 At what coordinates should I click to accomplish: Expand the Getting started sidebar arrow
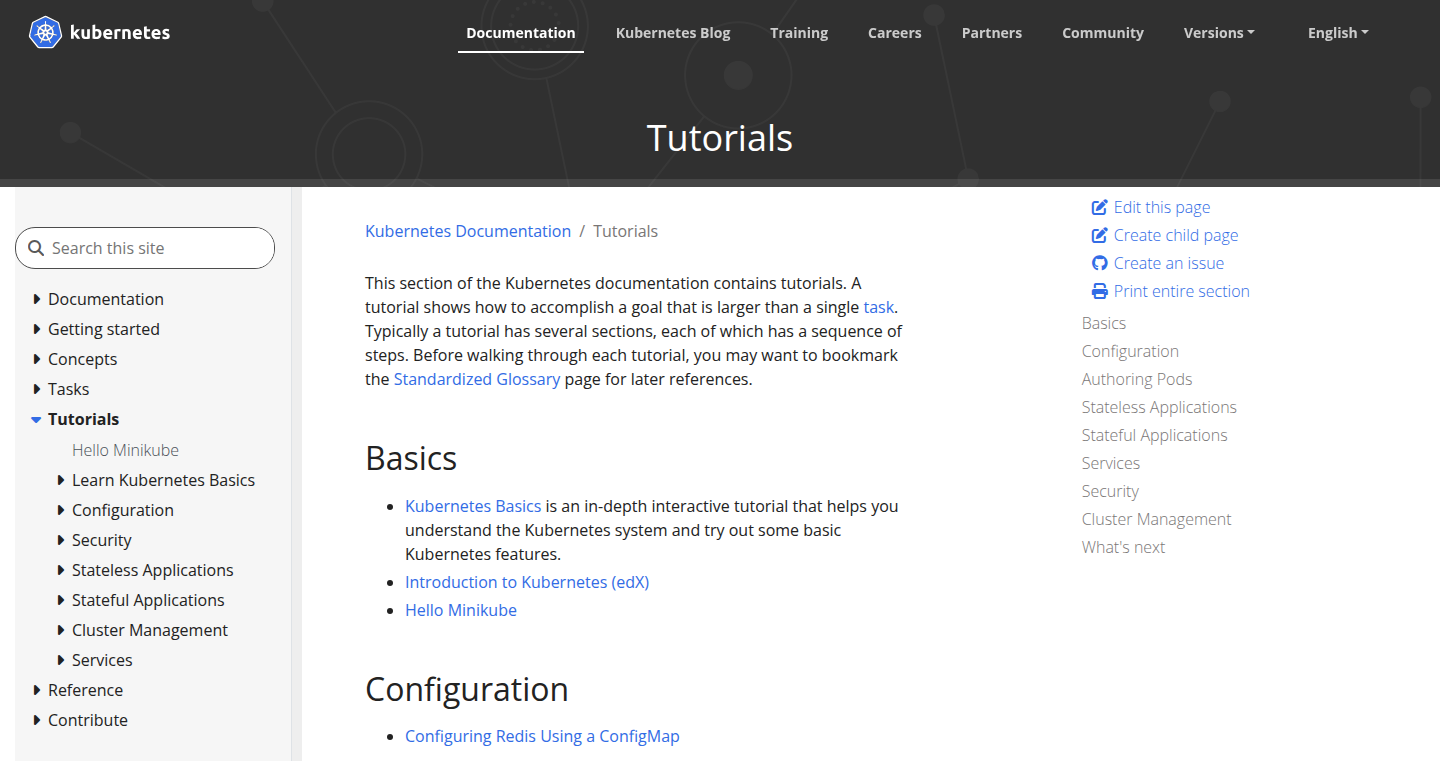point(37,329)
